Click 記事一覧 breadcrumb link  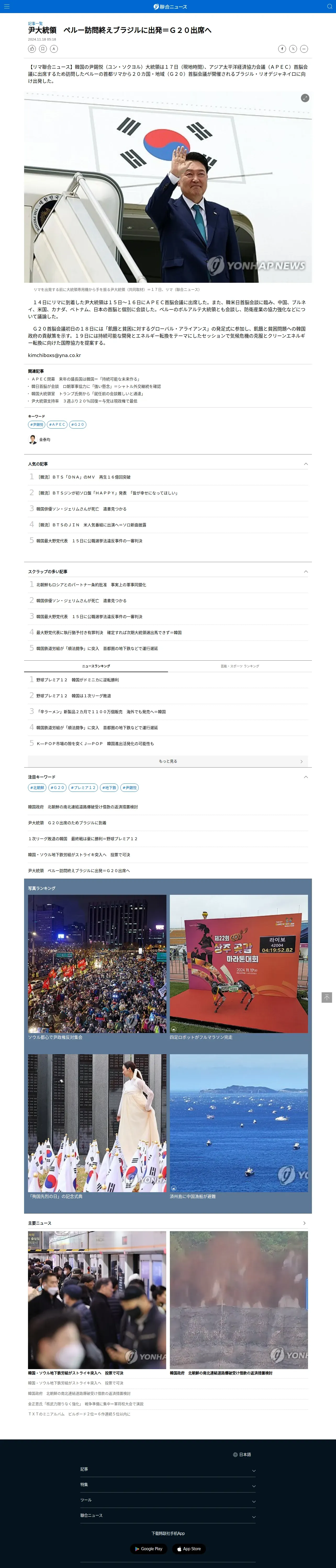pos(35,24)
